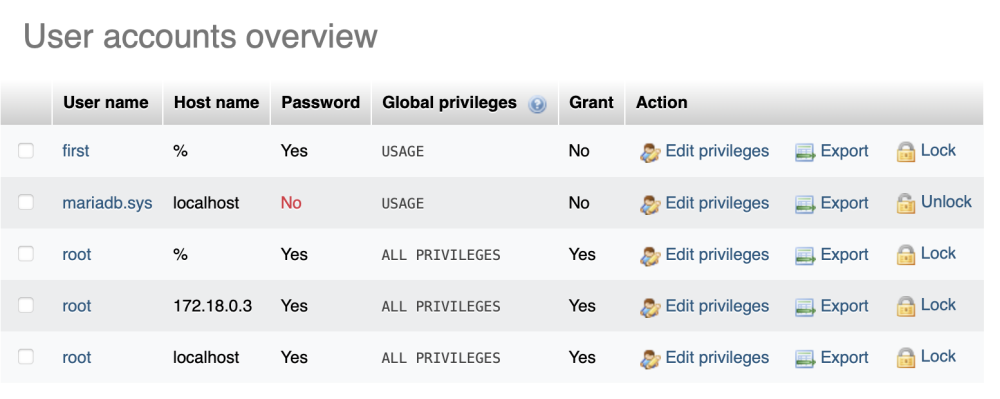Click Edit privileges icon for user first

[x=650, y=152]
